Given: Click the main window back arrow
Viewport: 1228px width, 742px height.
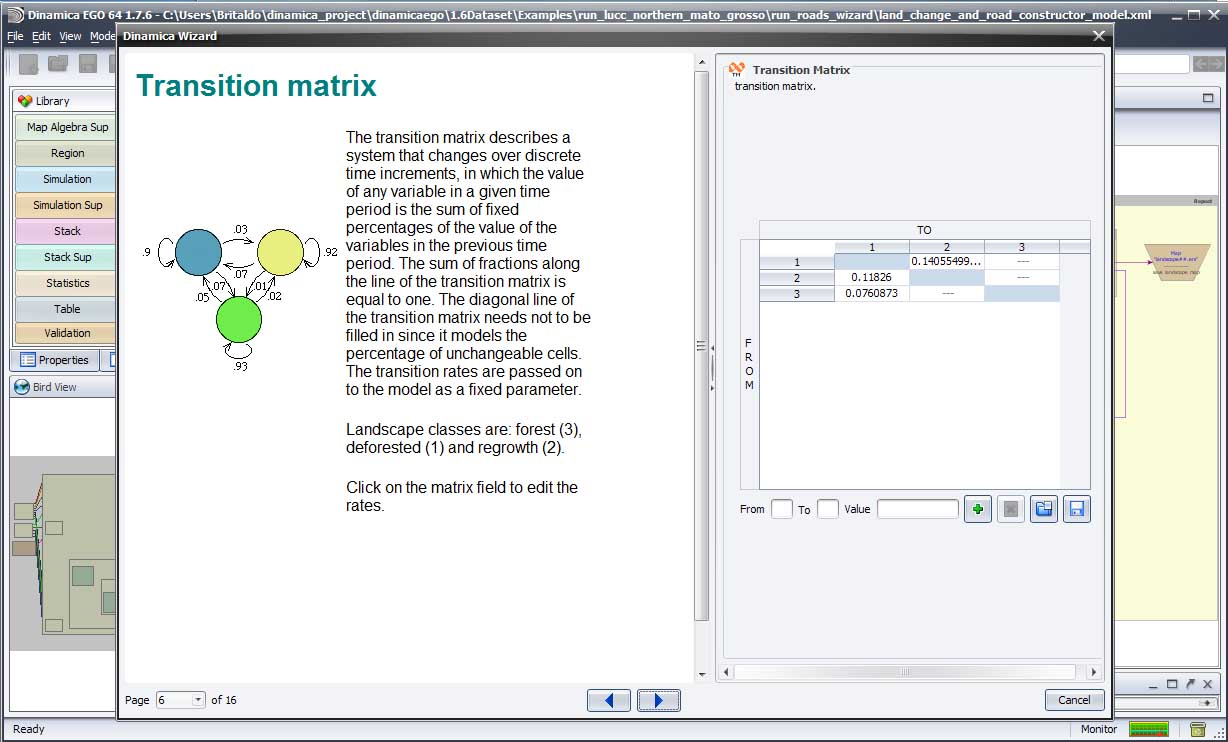Looking at the screenshot, I should coord(1199,64).
